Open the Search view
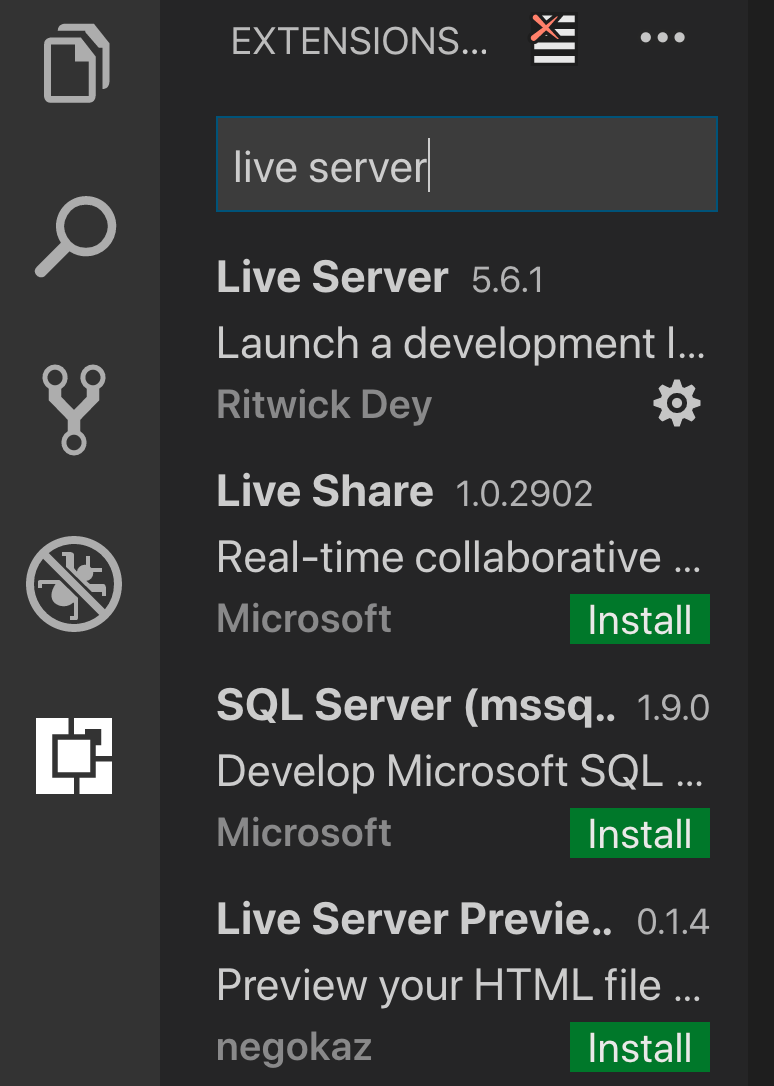This screenshot has width=774, height=1086. [x=75, y=235]
